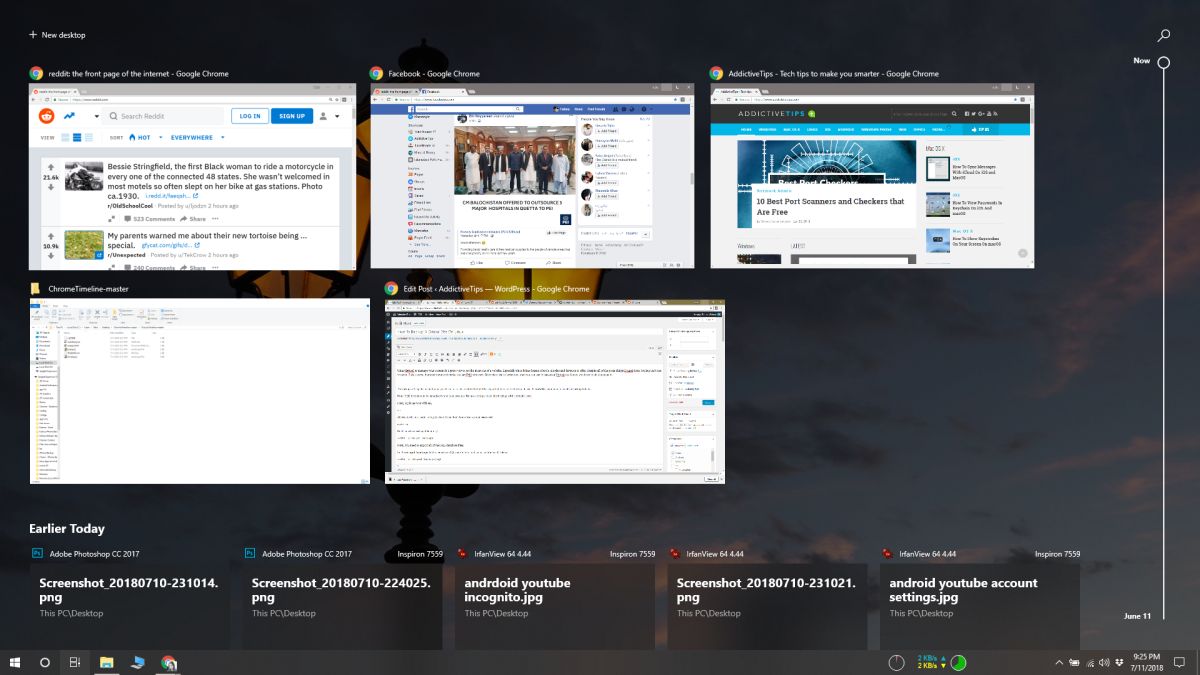Click the Chrome icon beside the Facebook title
Image resolution: width=1200 pixels, height=675 pixels.
click(x=377, y=73)
